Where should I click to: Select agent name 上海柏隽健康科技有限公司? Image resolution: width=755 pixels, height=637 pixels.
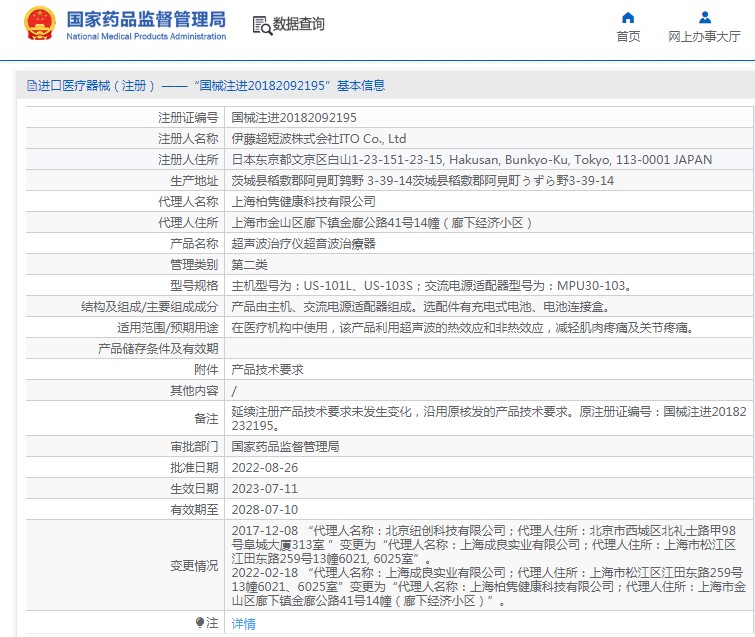(303, 202)
